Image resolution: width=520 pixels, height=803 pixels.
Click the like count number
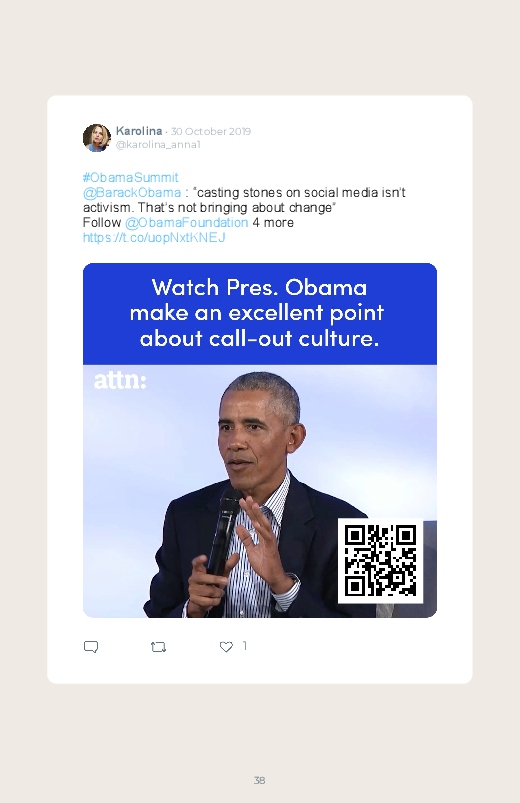click(244, 646)
